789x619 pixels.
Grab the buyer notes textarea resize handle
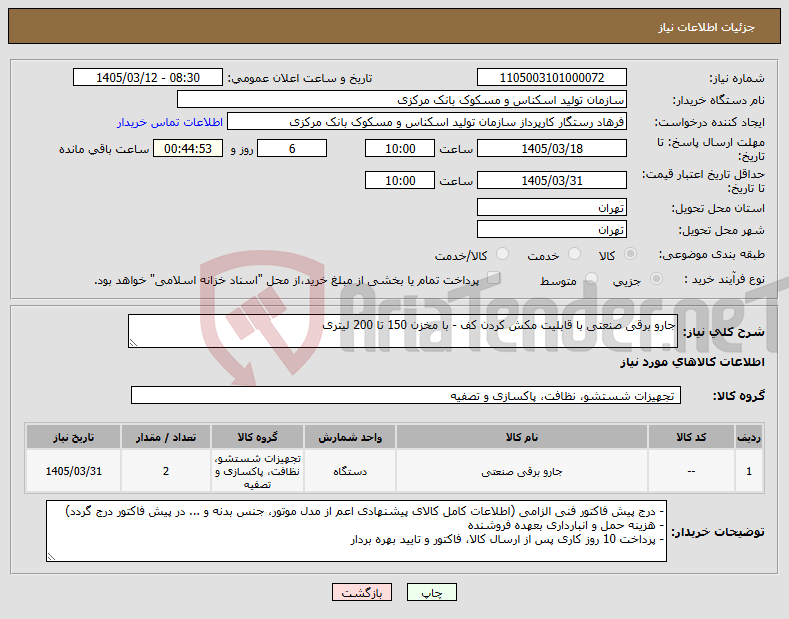[x=51, y=557]
